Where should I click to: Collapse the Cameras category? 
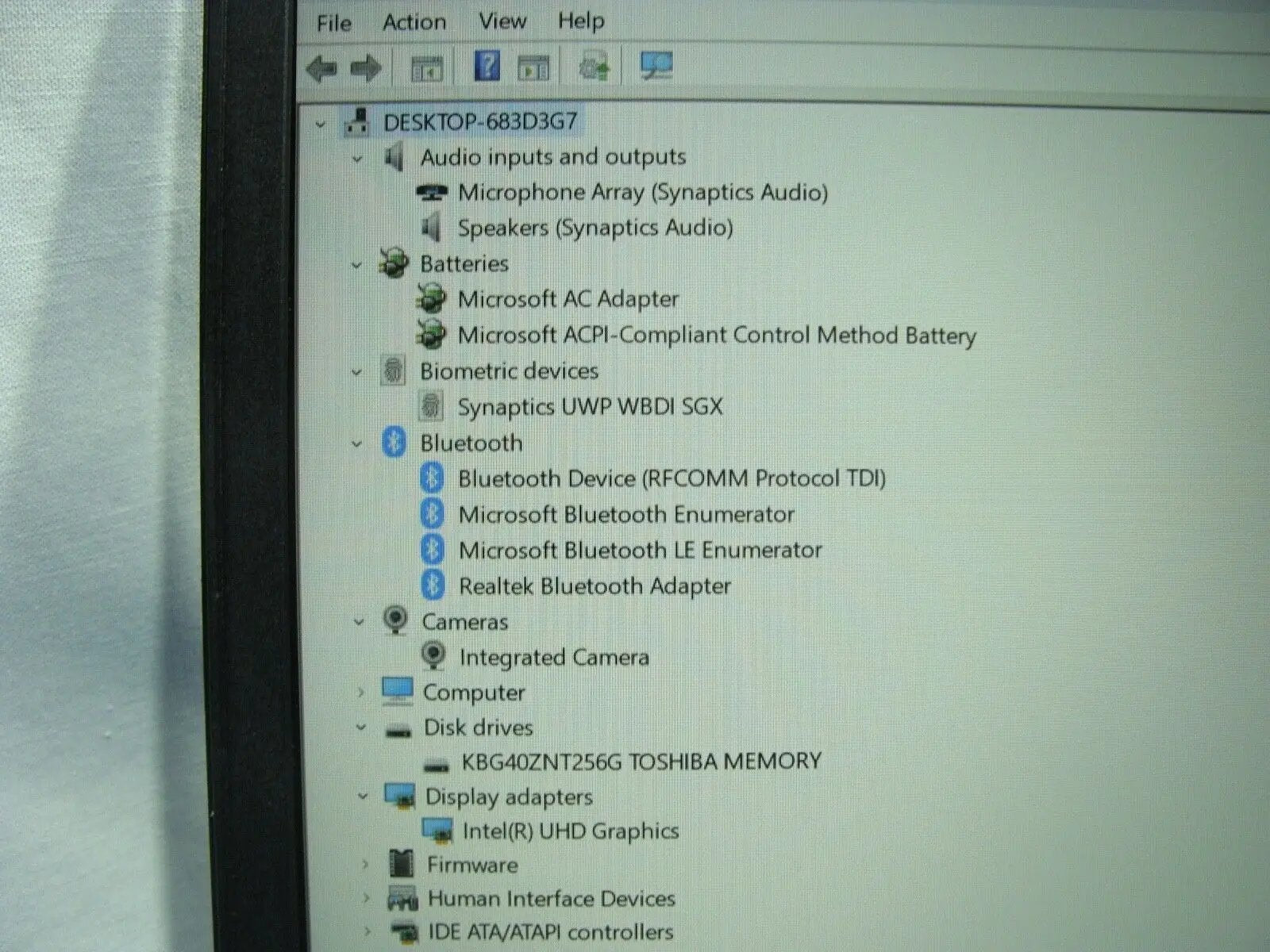coord(359,623)
